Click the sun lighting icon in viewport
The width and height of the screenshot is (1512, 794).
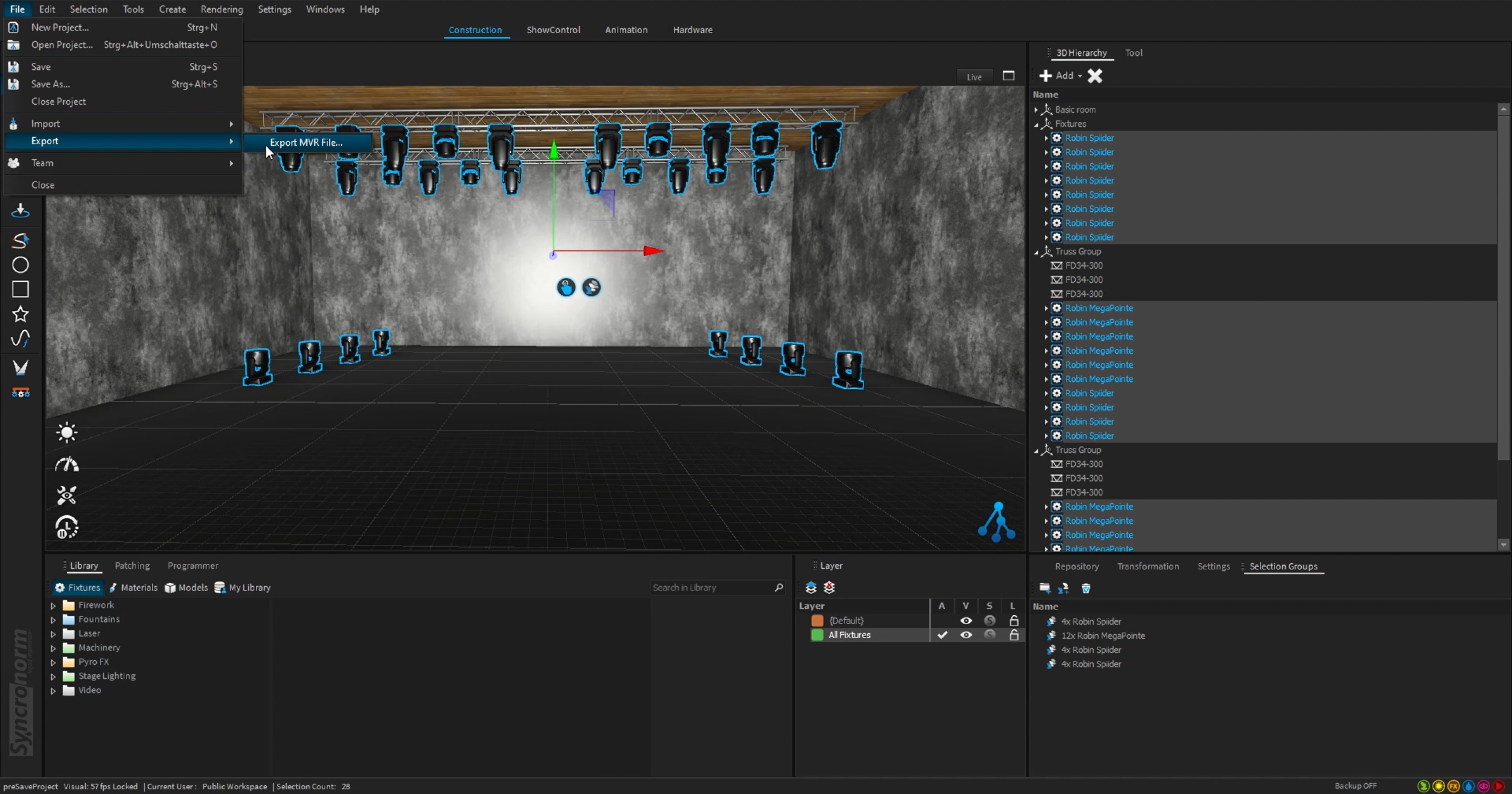pos(67,432)
